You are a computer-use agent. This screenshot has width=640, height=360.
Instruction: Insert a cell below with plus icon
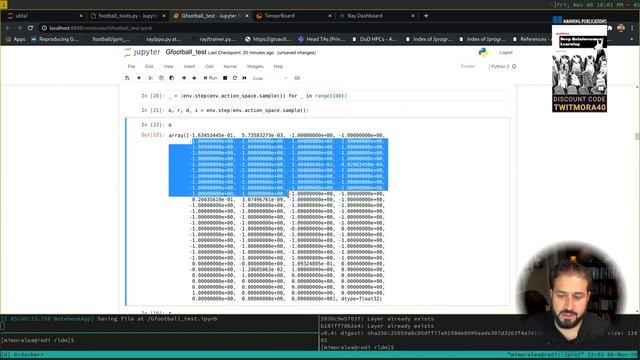click(x=139, y=78)
